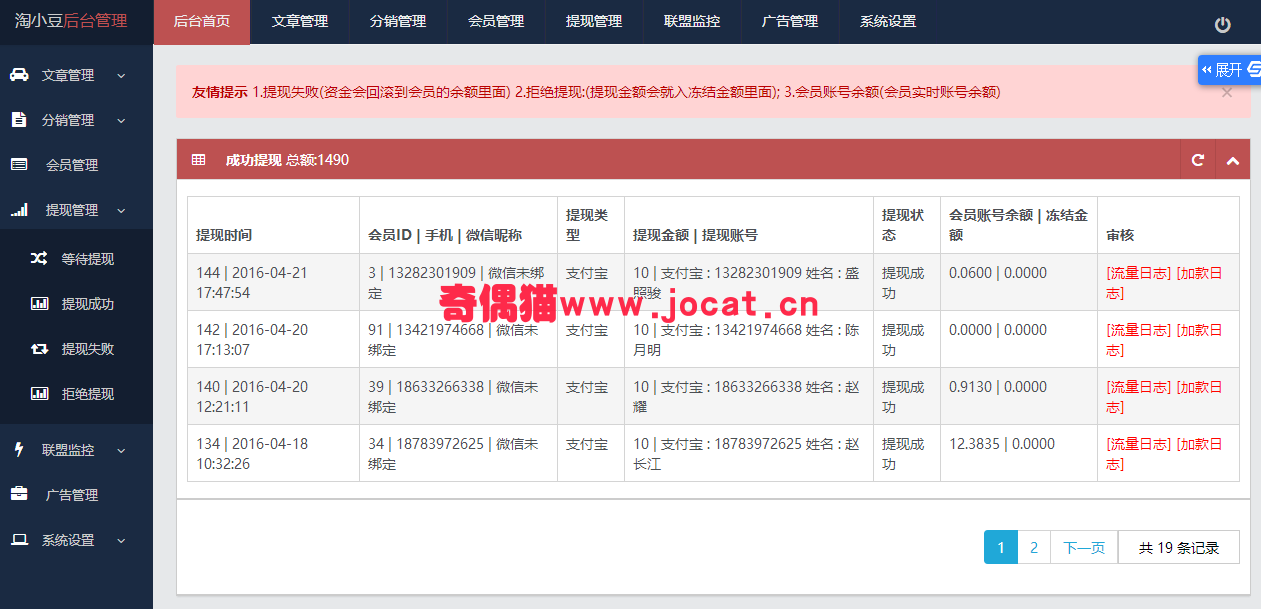Click the refresh icon in panel header

[x=1198, y=160]
